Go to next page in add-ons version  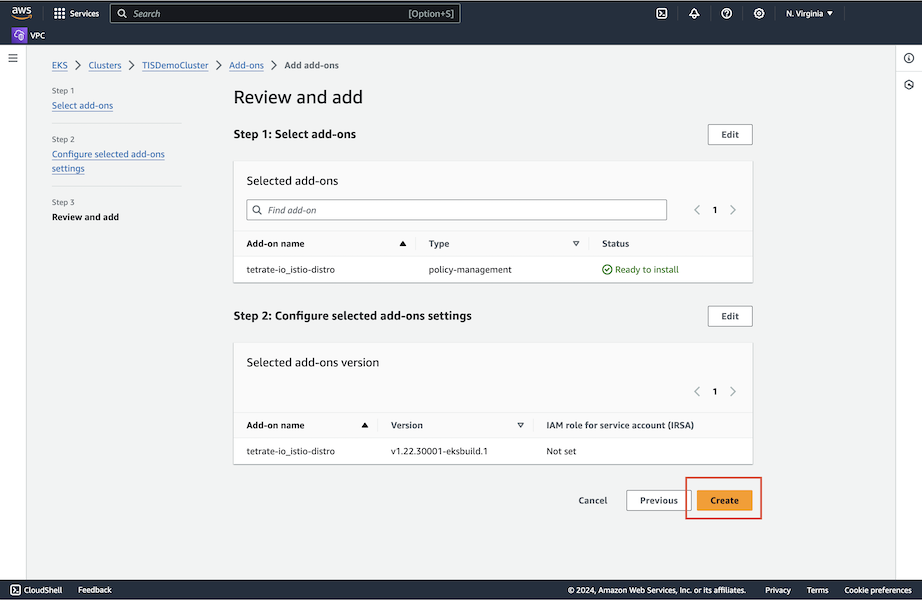pos(733,392)
